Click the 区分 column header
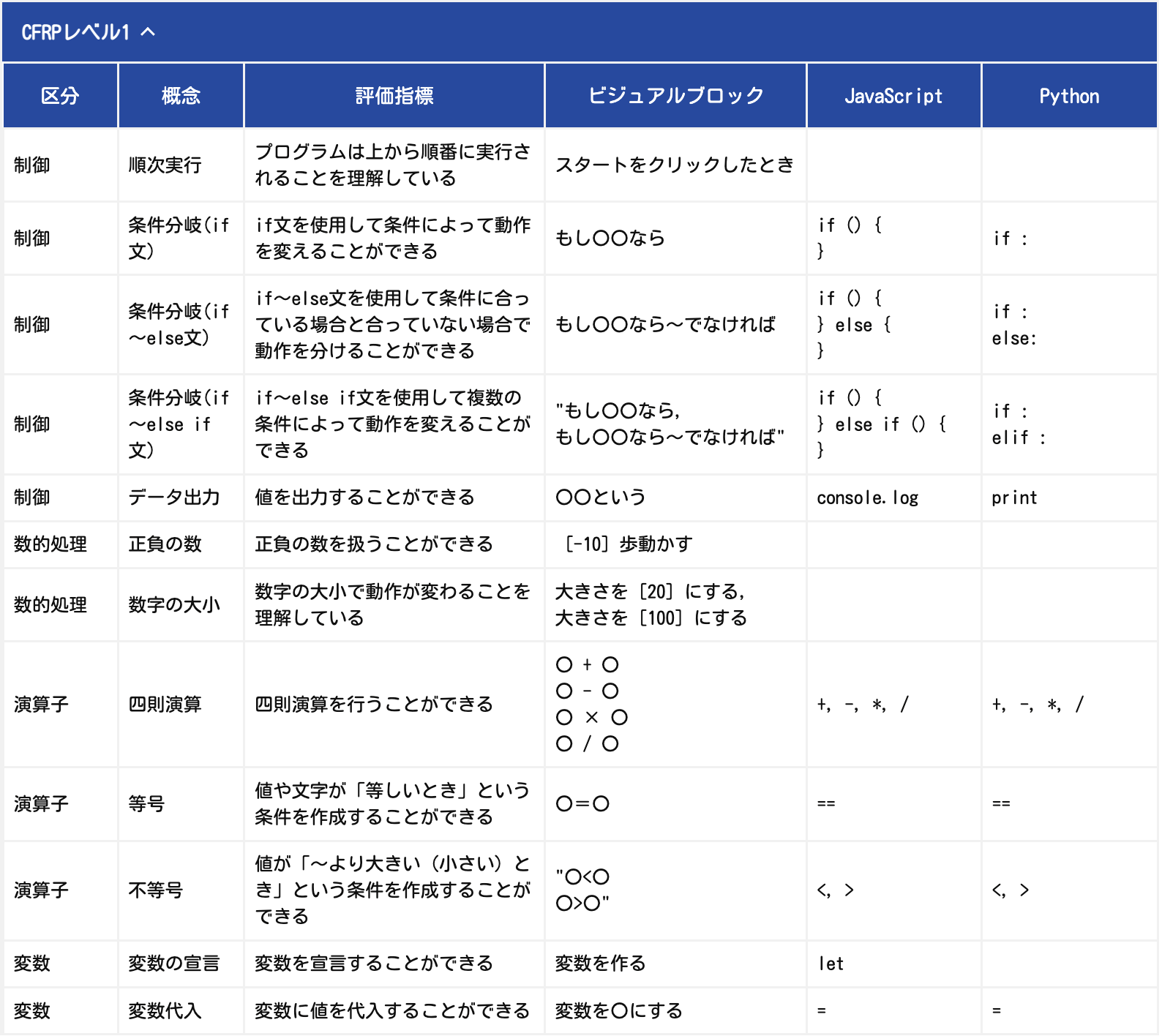Image resolution: width=1162 pixels, height=1036 pixels. coord(60,96)
